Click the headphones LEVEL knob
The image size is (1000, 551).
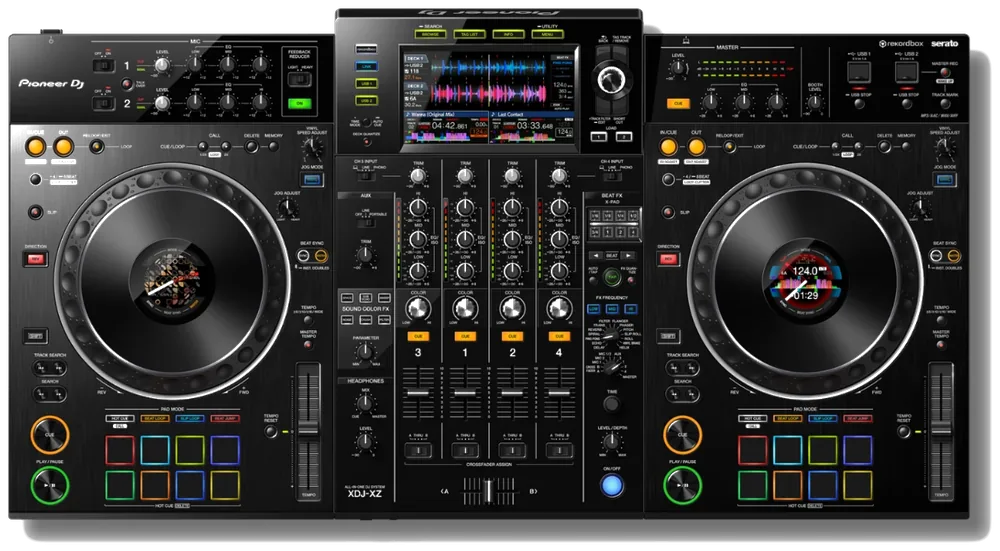(365, 441)
